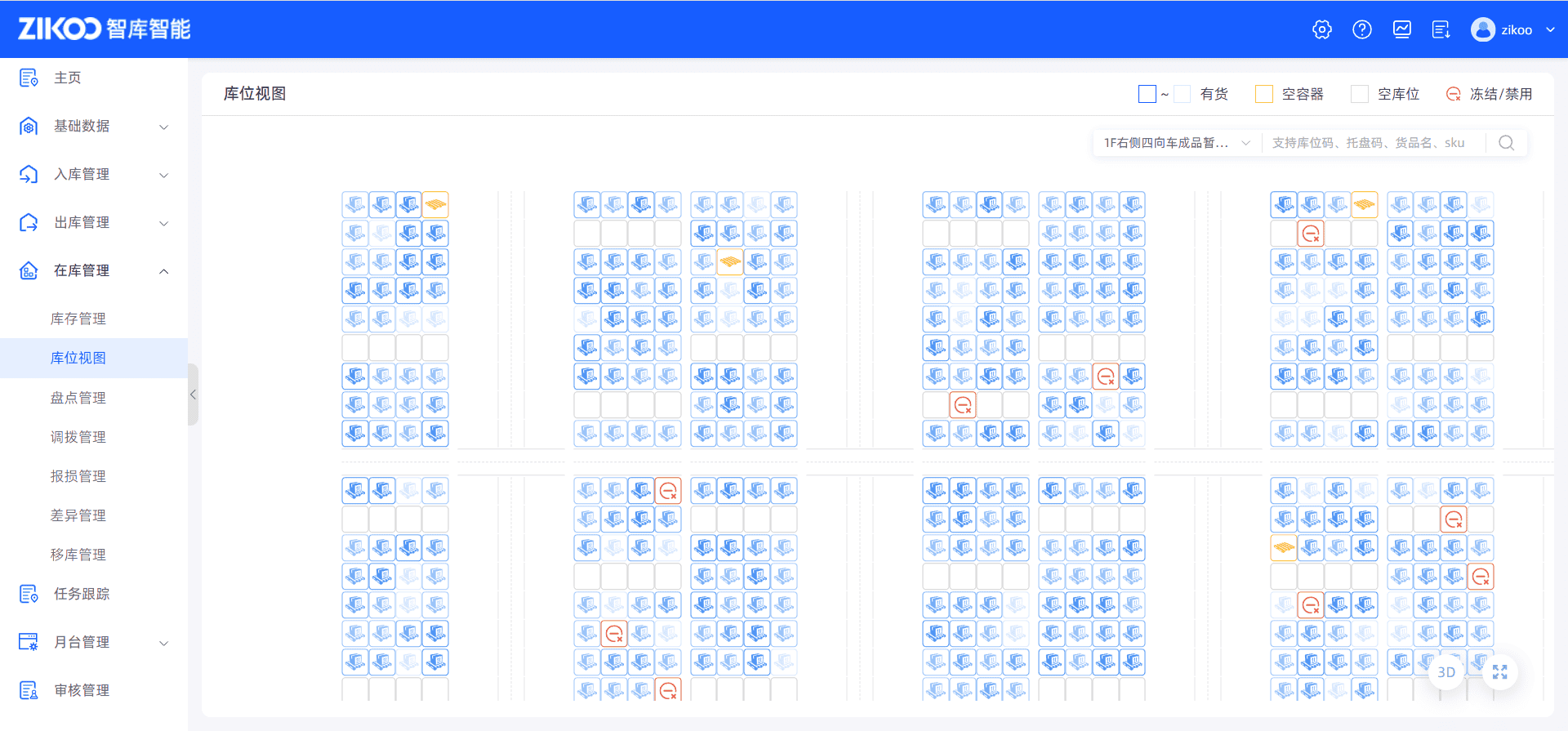Open 差异管理 submenu item
1568x731 pixels.
78,515
